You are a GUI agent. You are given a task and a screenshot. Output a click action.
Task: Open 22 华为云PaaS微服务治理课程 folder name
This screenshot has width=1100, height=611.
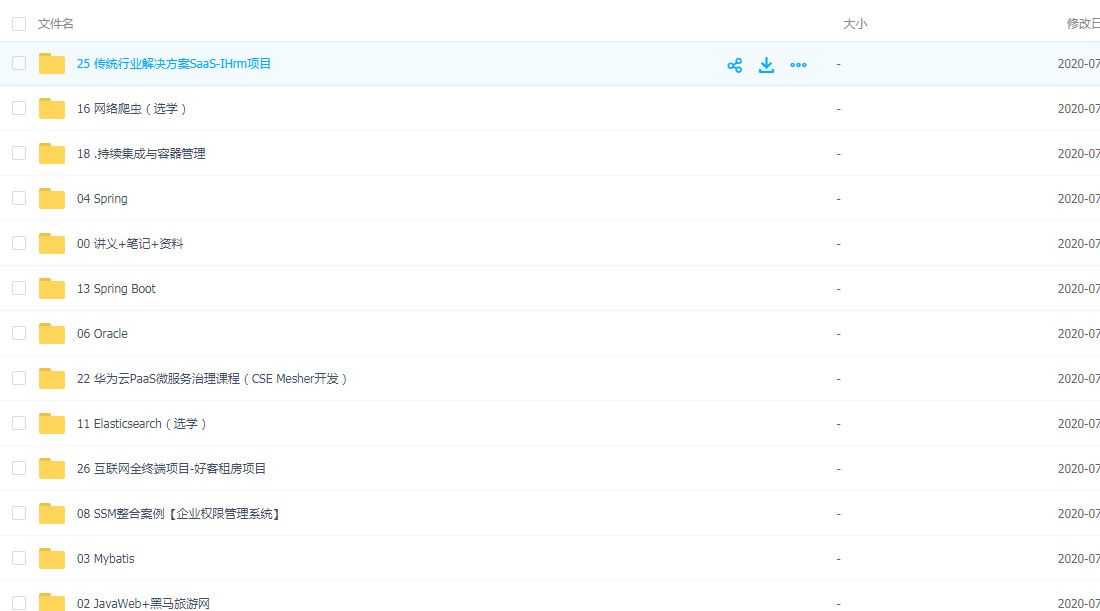[213, 379]
